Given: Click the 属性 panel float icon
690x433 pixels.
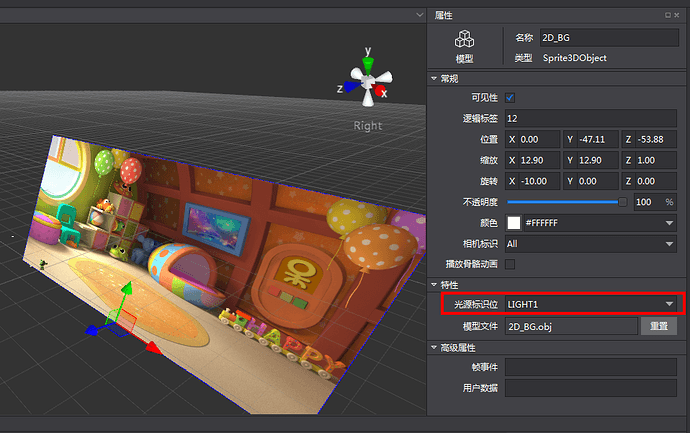Looking at the screenshot, I should point(668,15).
